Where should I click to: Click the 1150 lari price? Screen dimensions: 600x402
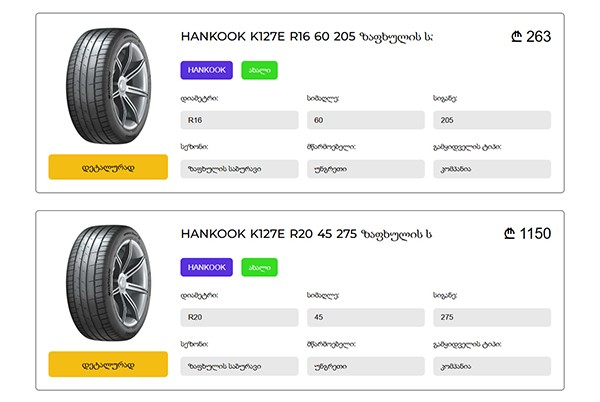(528, 233)
